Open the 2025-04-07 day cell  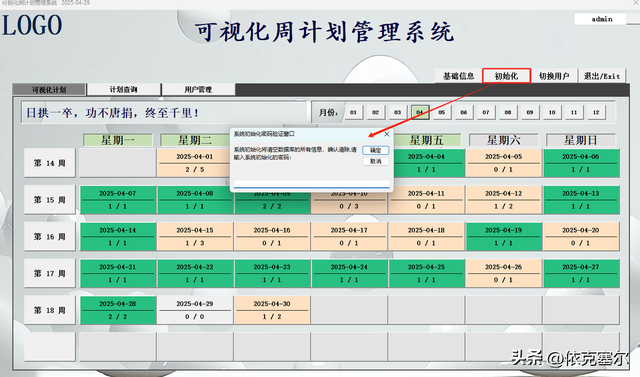click(x=118, y=200)
